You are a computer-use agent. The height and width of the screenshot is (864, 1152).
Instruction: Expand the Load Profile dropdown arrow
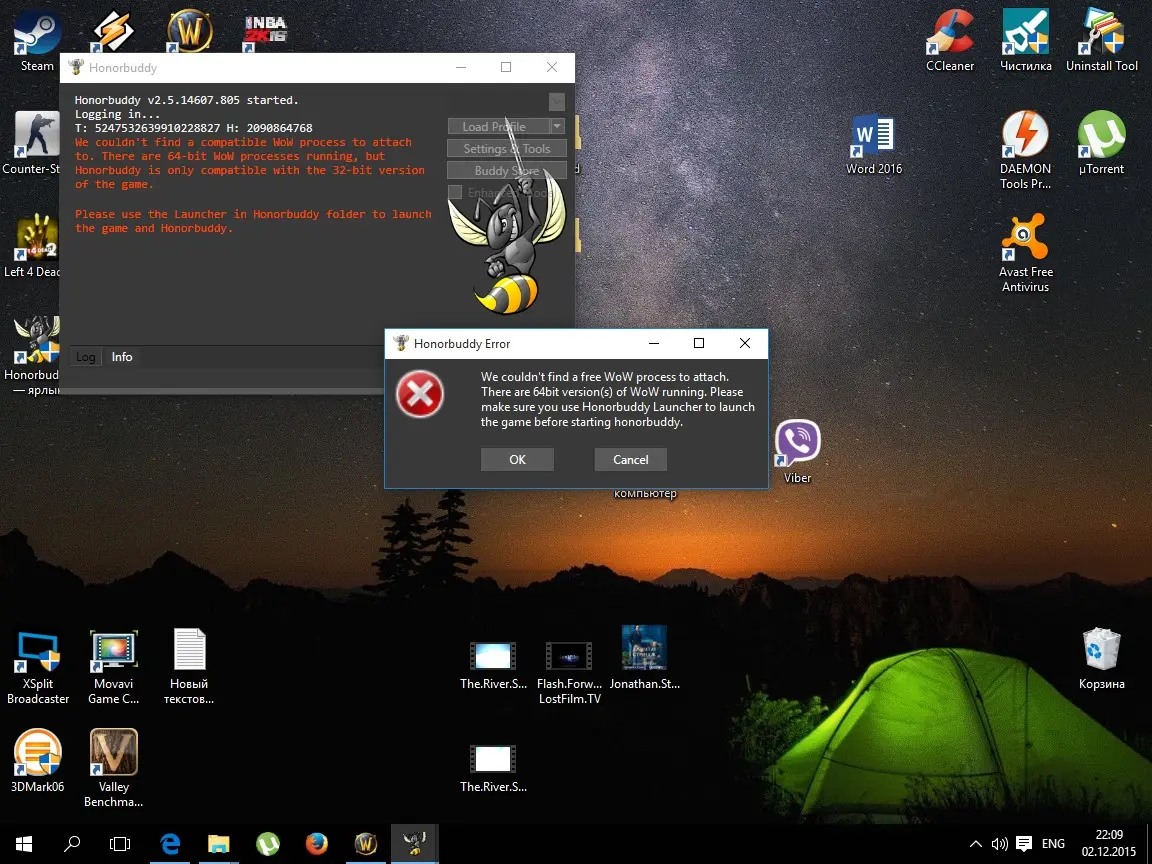558,127
